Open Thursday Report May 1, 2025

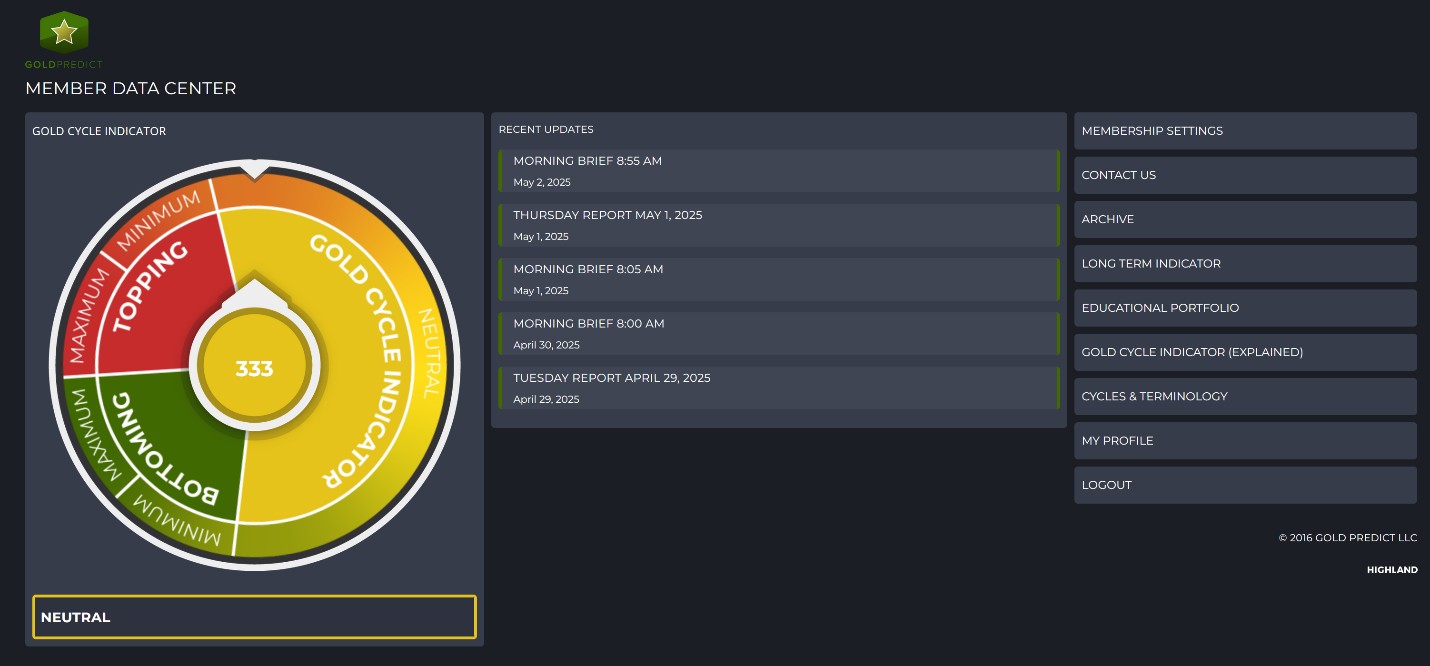click(779, 225)
